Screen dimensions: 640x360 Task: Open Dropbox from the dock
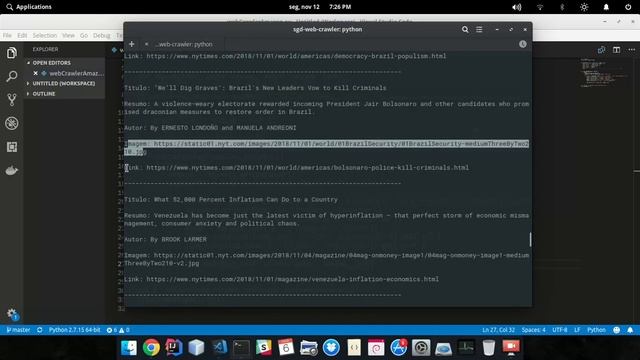[x=331, y=348]
